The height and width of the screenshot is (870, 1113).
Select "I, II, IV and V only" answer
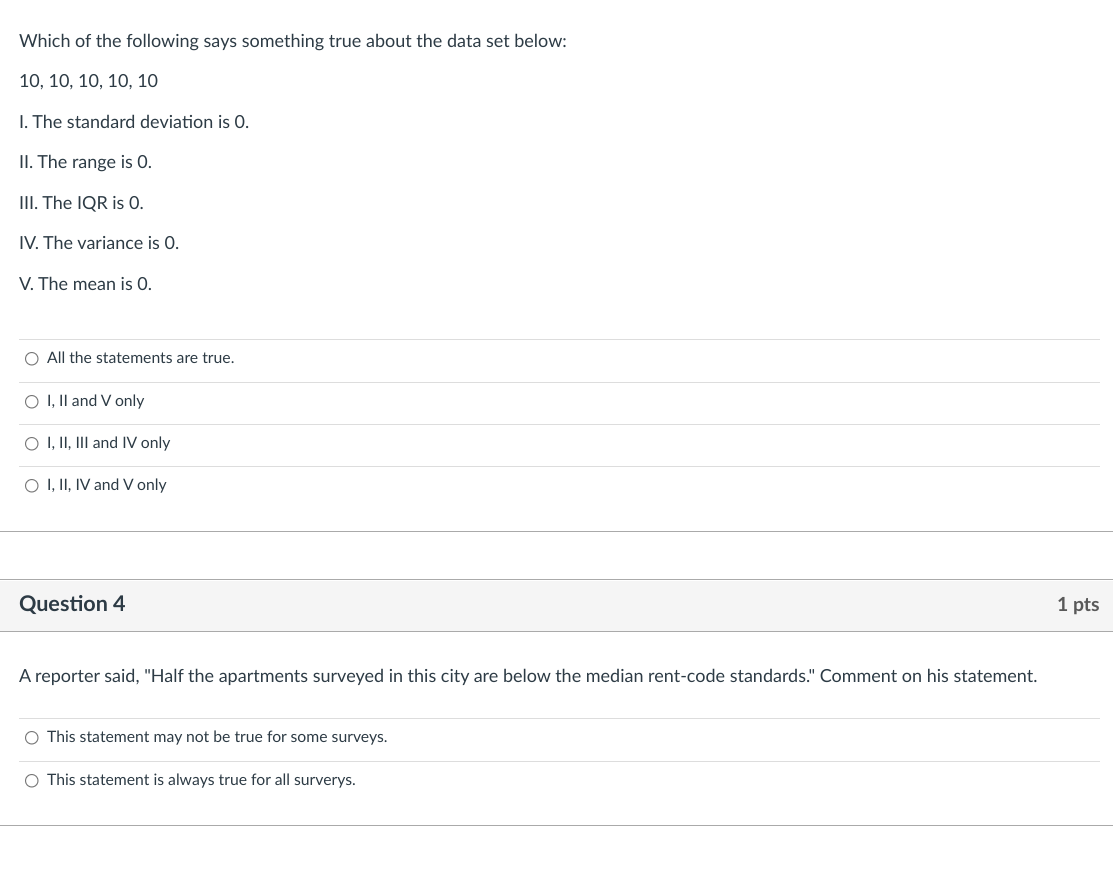(31, 485)
